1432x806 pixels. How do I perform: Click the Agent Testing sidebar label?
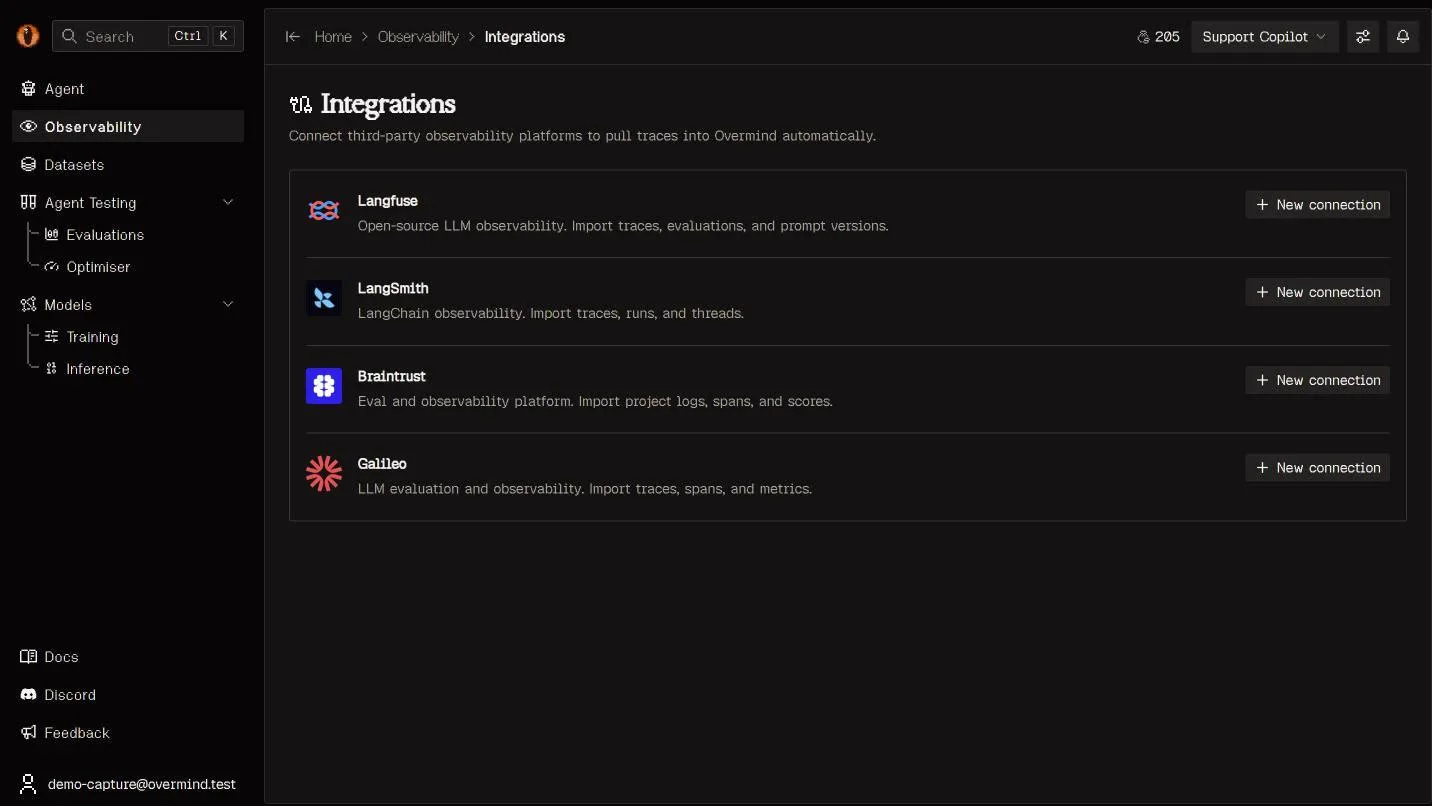[90, 203]
